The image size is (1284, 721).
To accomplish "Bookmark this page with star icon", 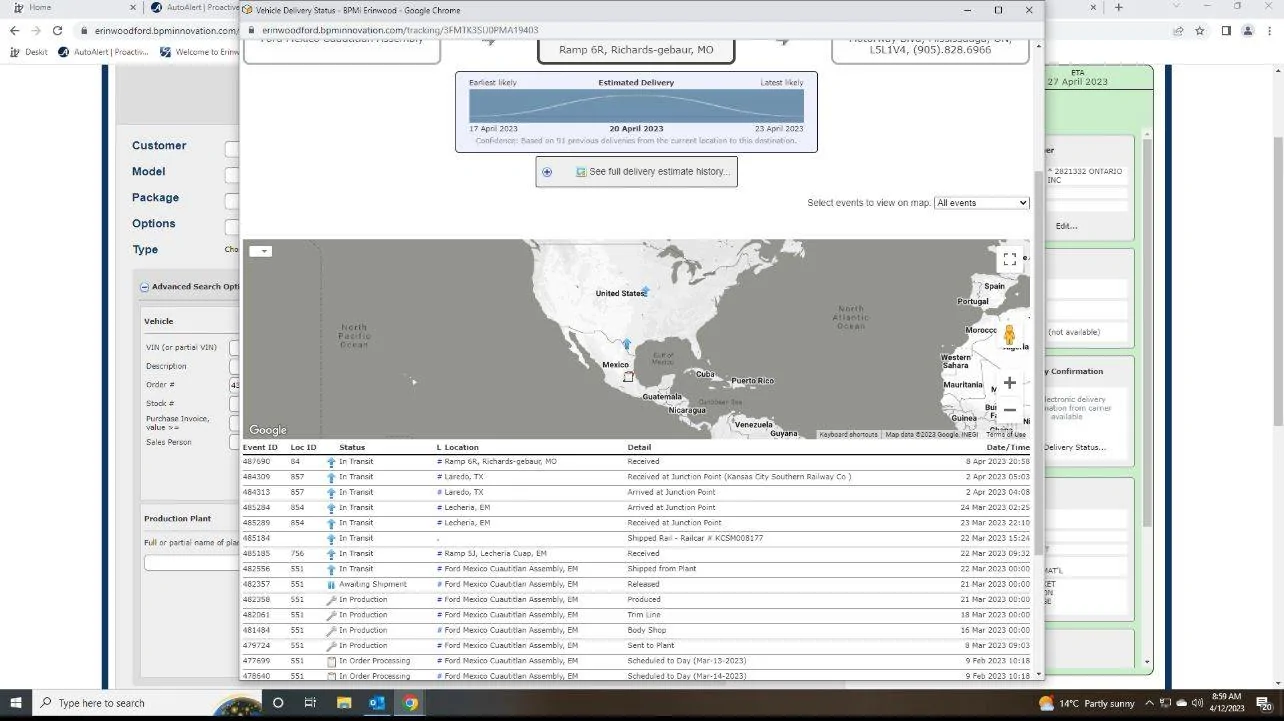I will pos(1200,31).
